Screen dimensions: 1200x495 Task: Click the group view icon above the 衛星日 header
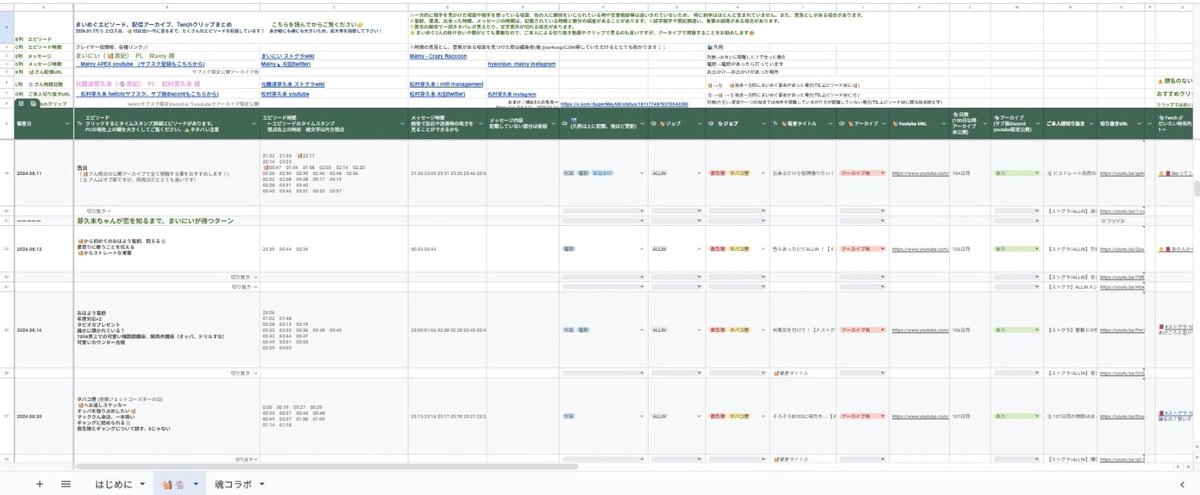pos(19,103)
